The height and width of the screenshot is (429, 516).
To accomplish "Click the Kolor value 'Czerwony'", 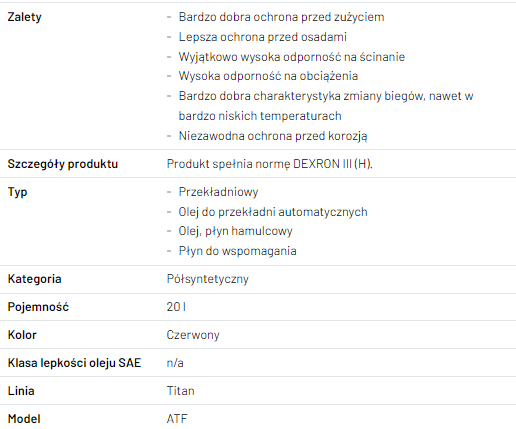I will tap(193, 335).
